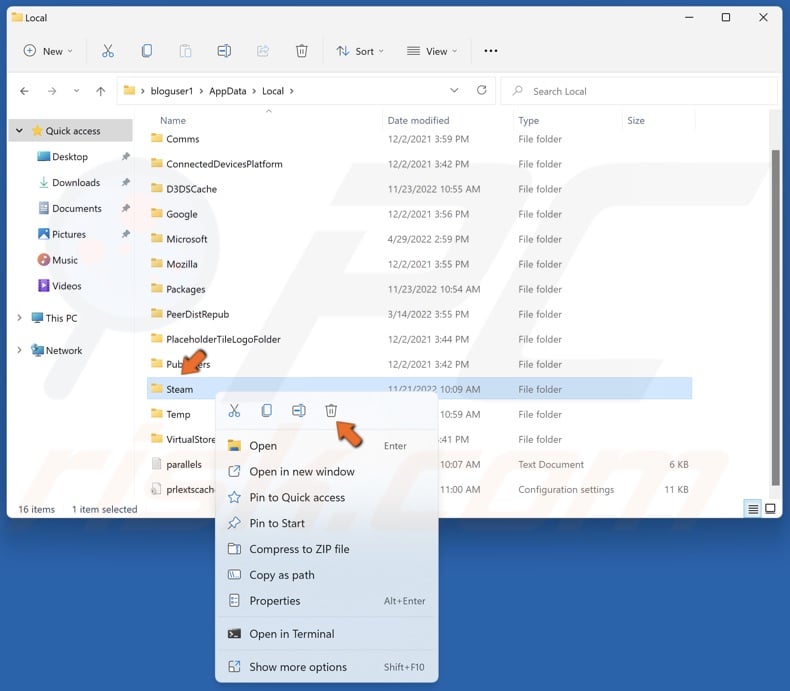This screenshot has height=691, width=790.
Task: Expand the This PC tree node
Action: pyautogui.click(x=19, y=318)
